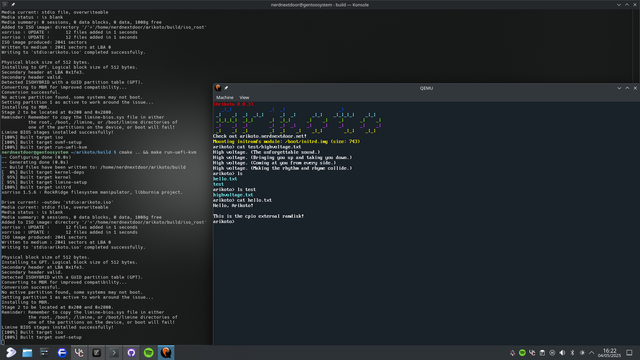Click the 'arikoto> cat hello.txt' command line
640x360 pixels.
click(242, 200)
